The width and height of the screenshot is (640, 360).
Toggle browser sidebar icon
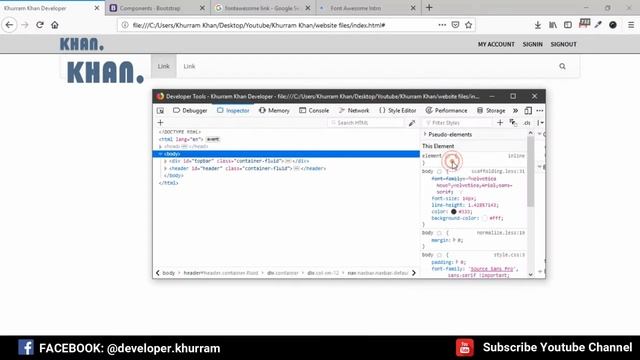568,25
